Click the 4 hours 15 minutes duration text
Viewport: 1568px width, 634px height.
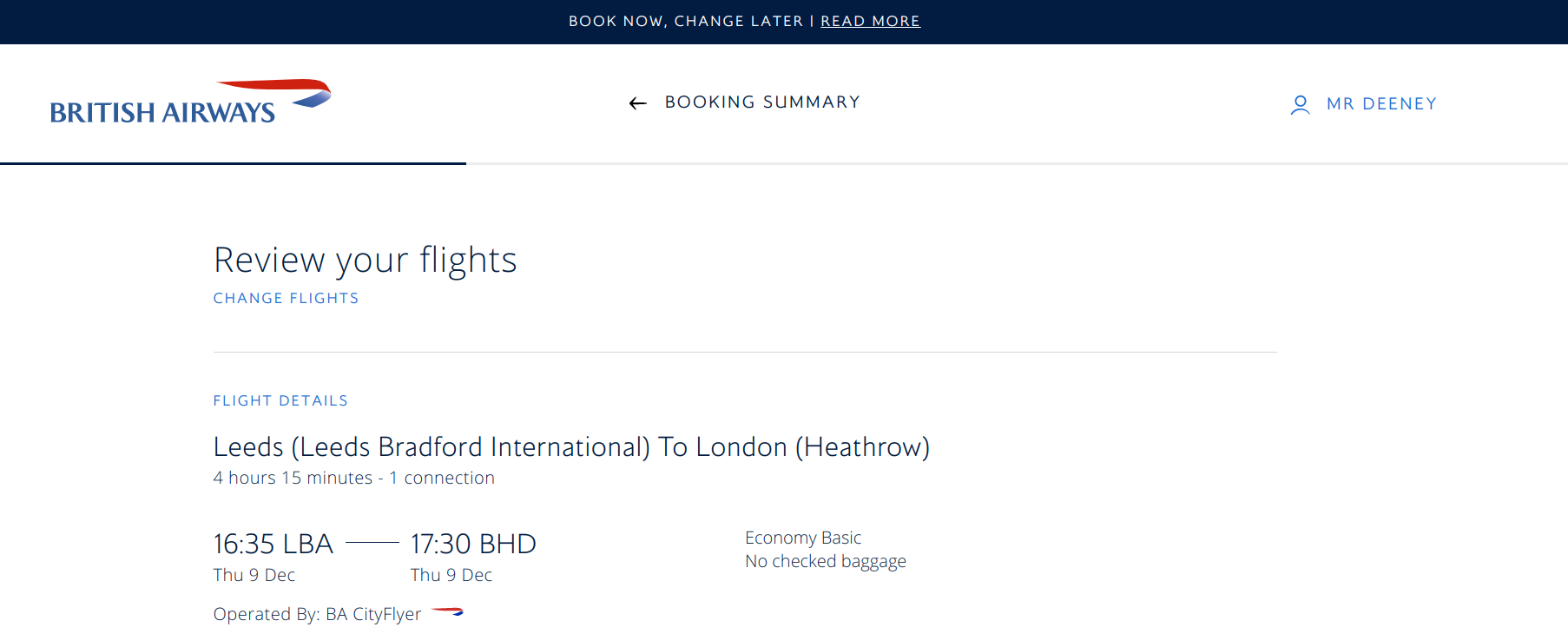293,478
